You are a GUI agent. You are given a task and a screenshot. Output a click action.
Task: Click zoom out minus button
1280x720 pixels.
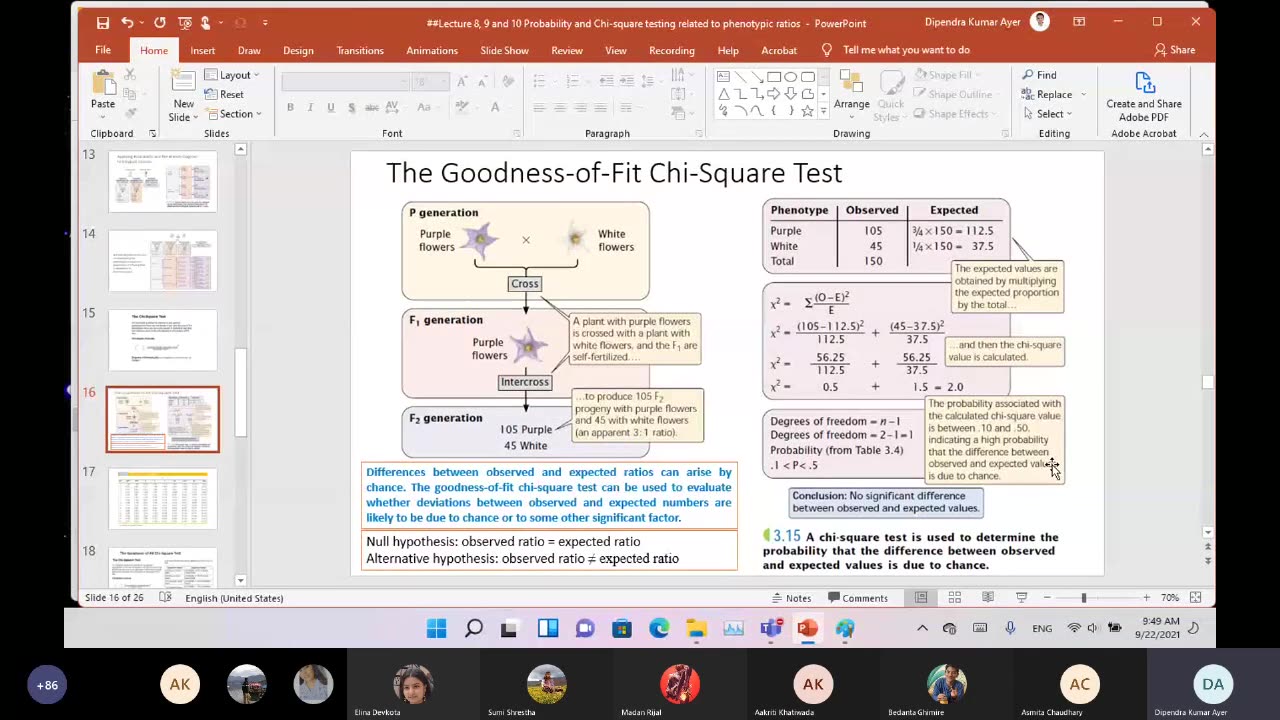click(x=1047, y=598)
